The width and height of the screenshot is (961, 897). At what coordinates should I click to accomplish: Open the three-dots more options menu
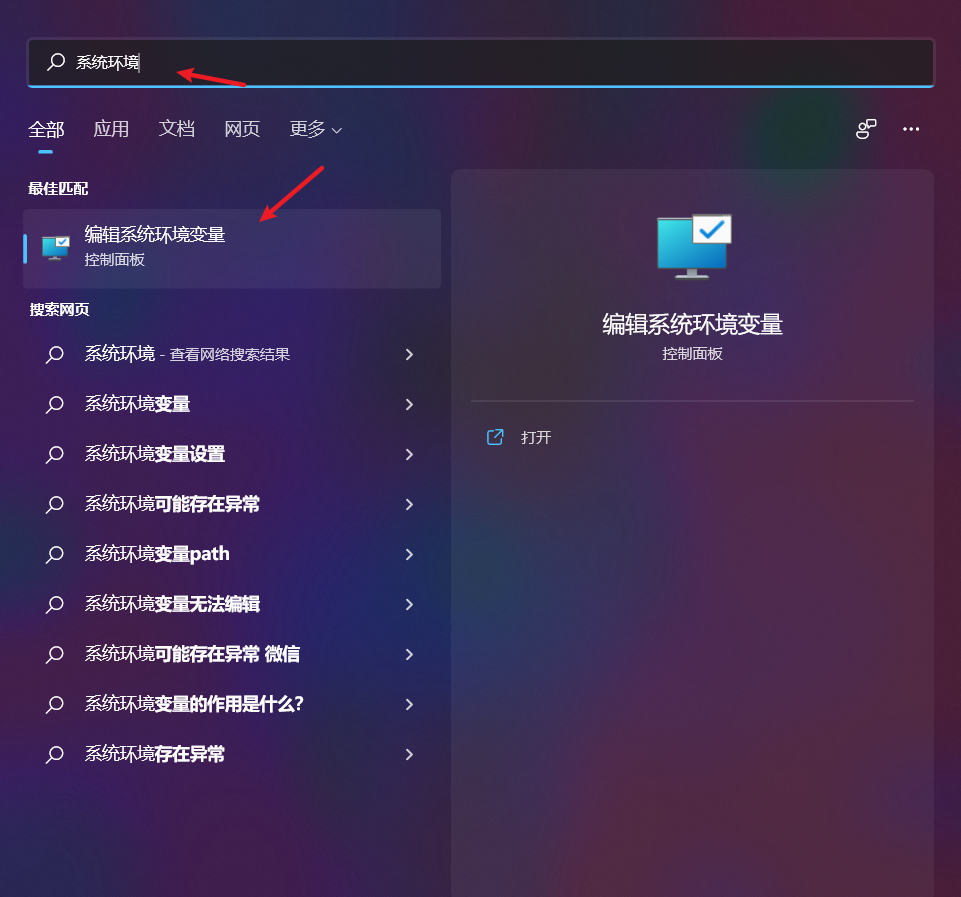click(911, 129)
